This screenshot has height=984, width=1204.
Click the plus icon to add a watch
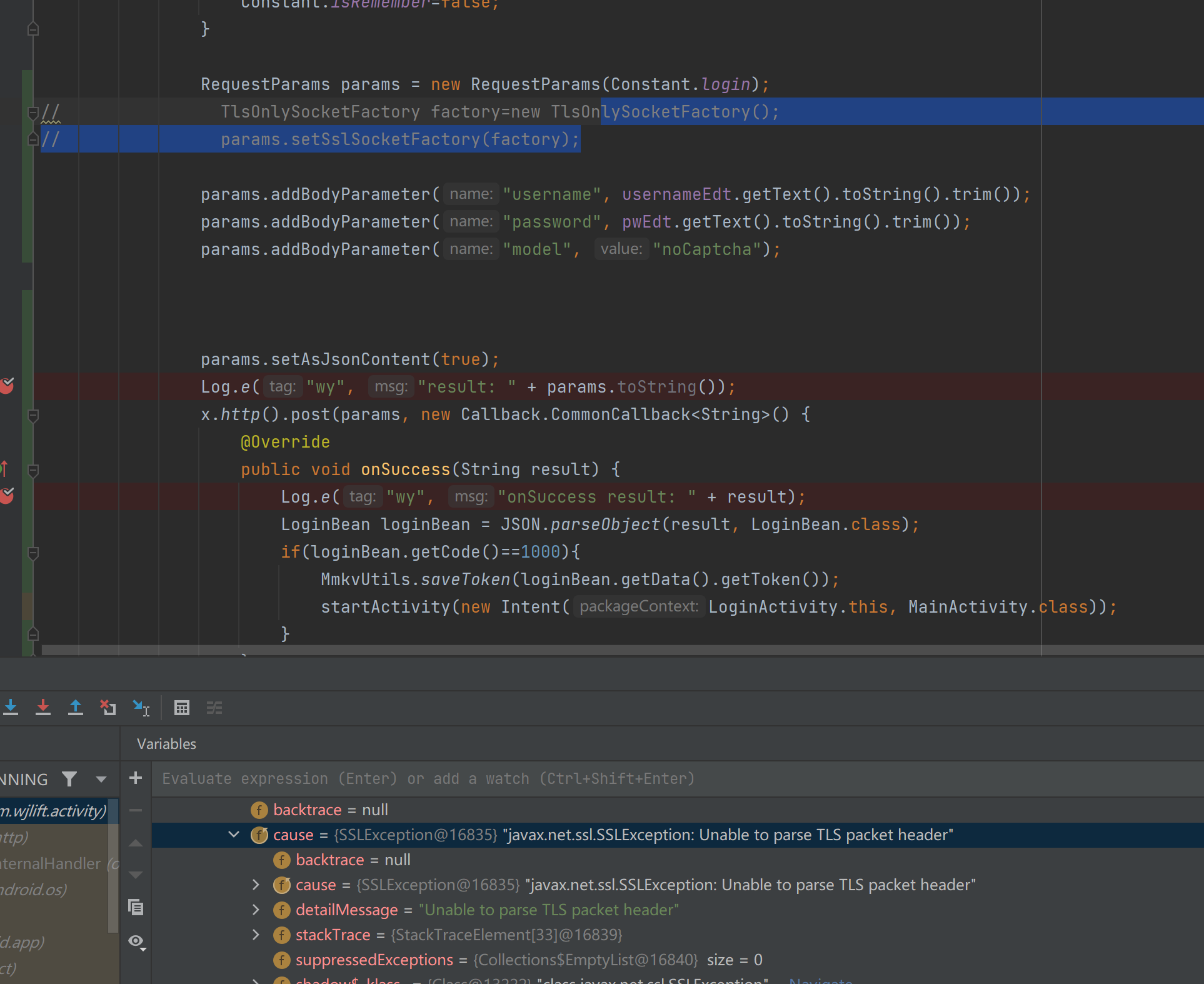[136, 778]
